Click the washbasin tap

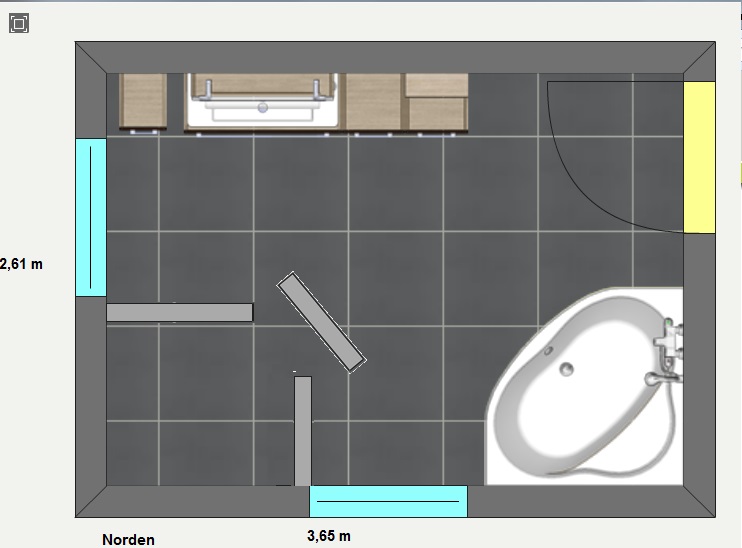coord(263,104)
